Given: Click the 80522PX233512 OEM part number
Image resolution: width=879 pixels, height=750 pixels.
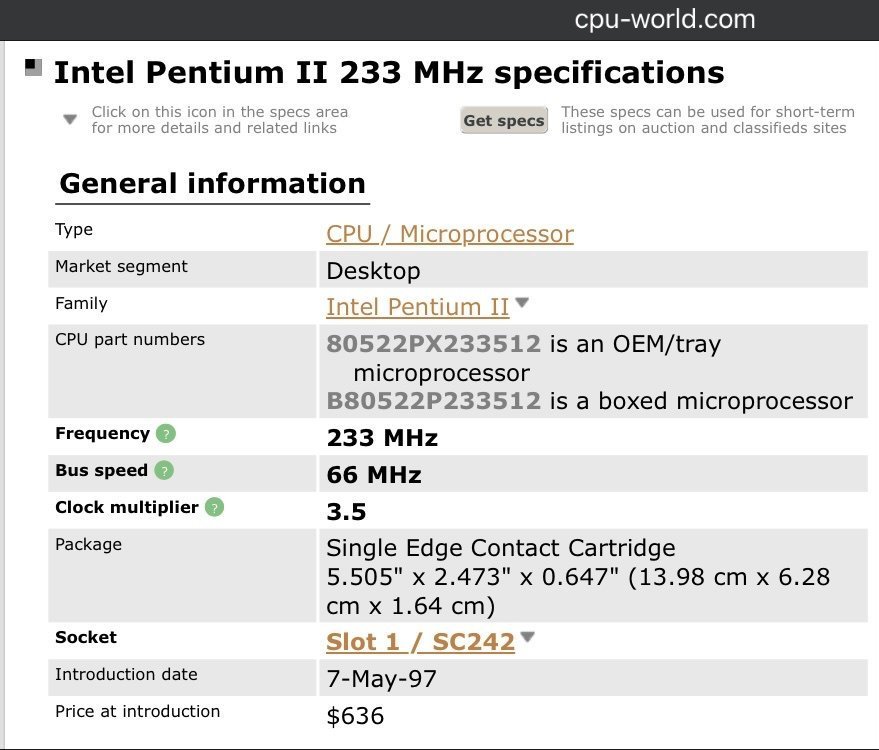Looking at the screenshot, I should 433,344.
